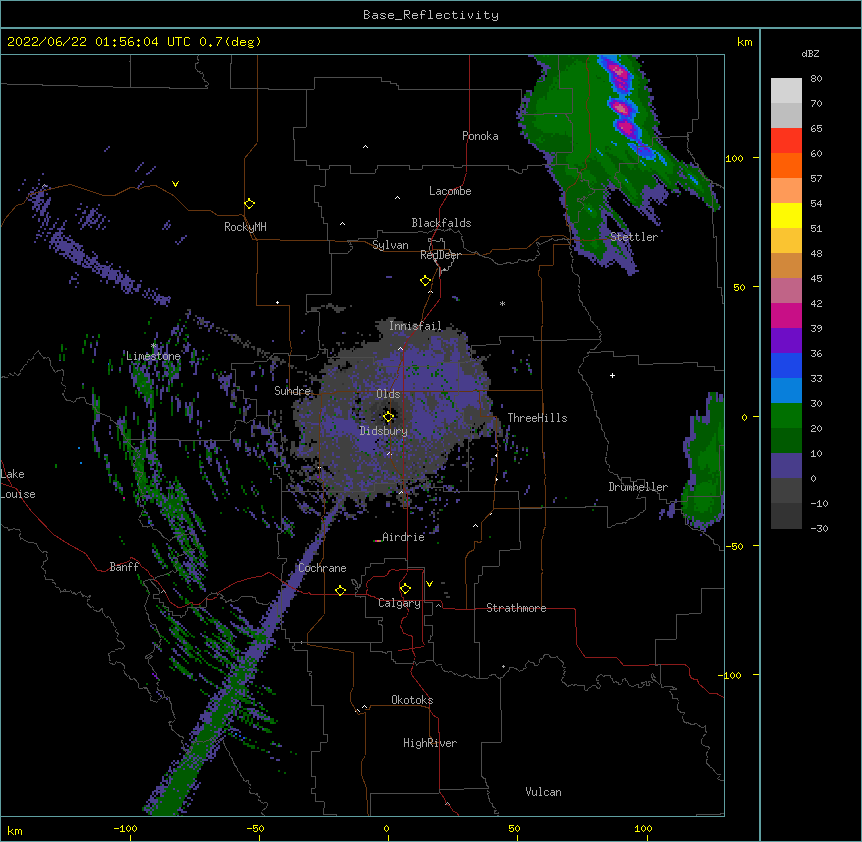Select the light blue 30-33 dBZ legend swatch
862x842 pixels.
[x=786, y=391]
